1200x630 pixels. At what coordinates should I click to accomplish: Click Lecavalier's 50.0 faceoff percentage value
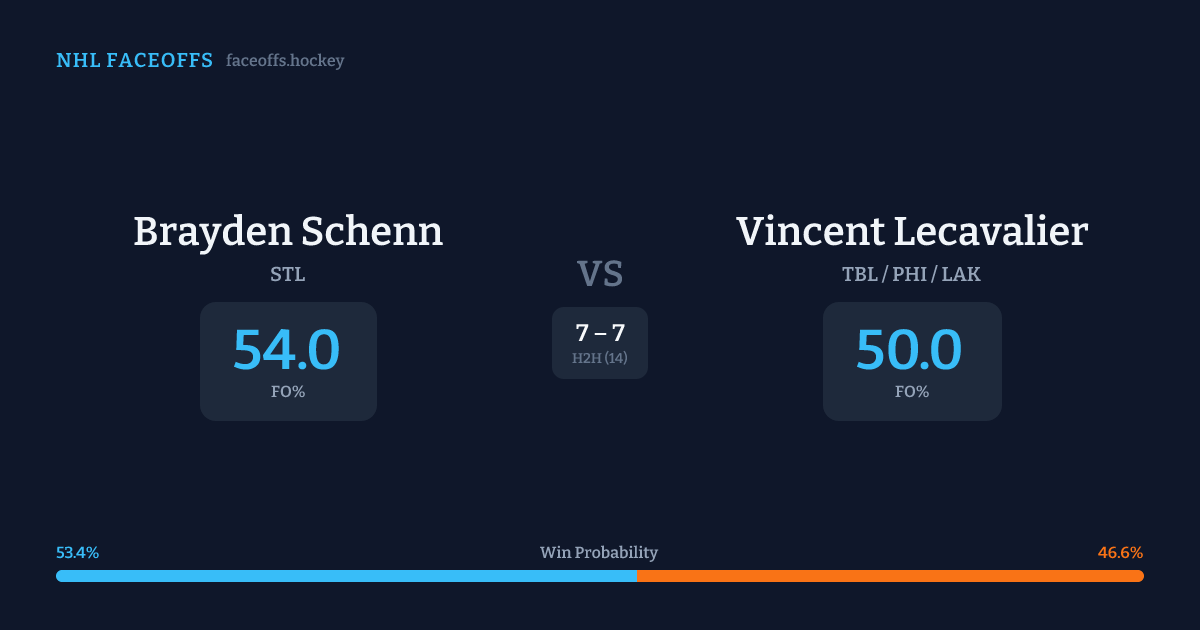click(909, 350)
